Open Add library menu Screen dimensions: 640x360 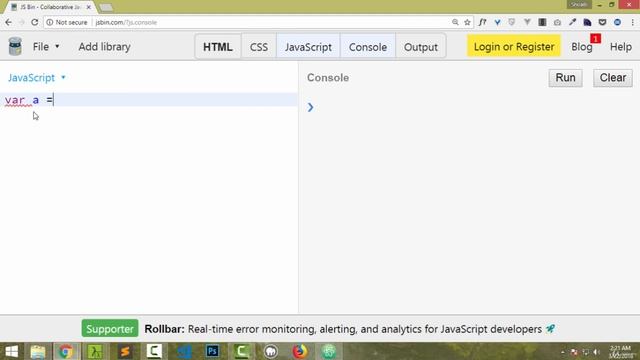point(104,47)
